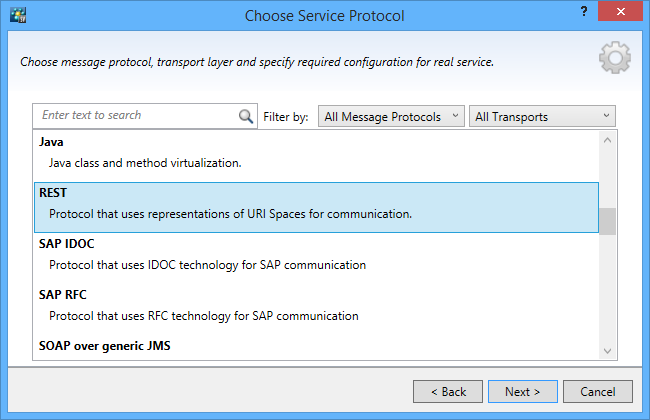Click in the protocol search text field

click(135, 116)
